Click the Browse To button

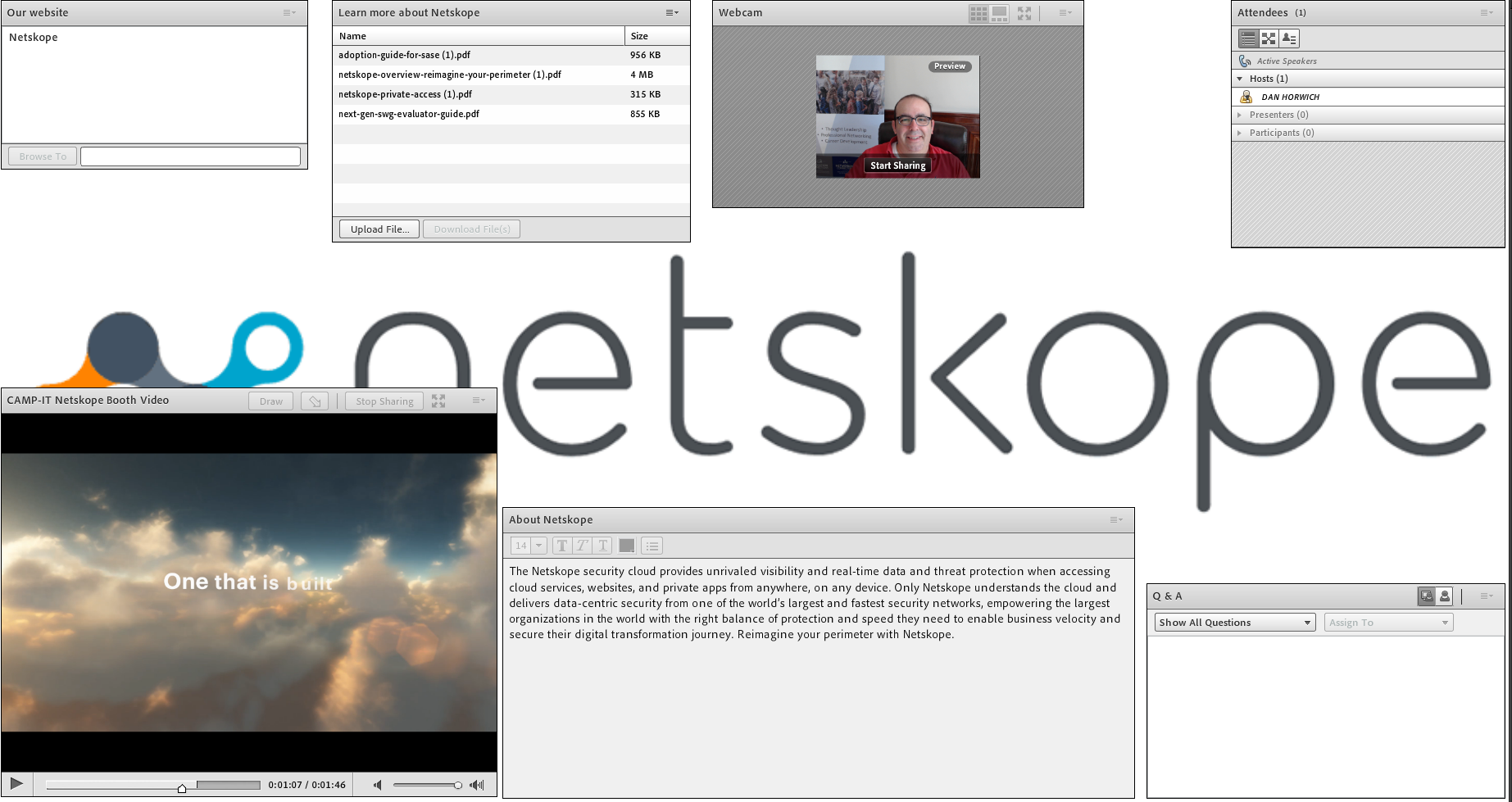point(43,156)
